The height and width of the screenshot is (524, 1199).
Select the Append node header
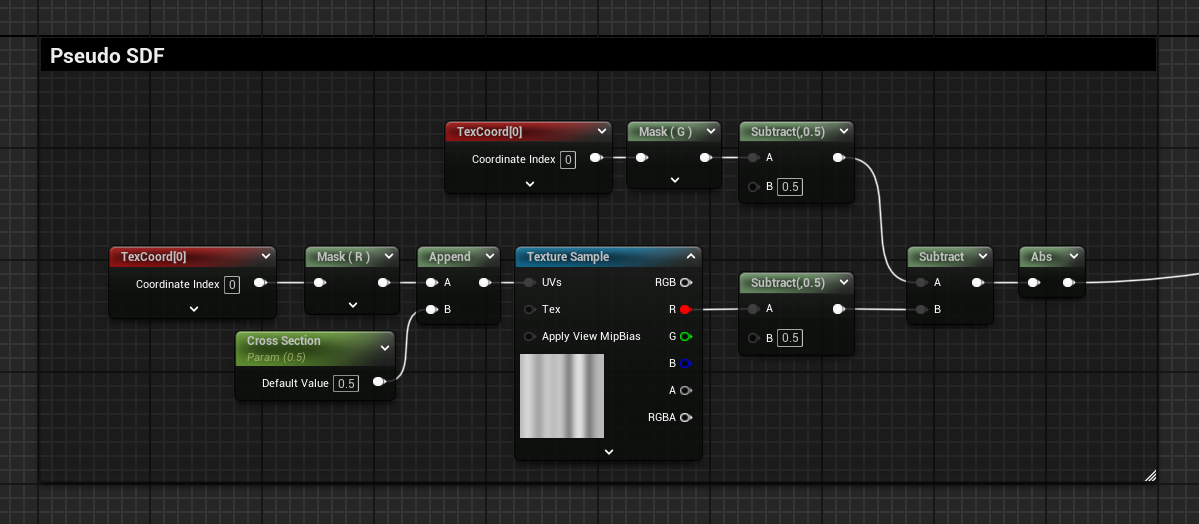click(449, 257)
